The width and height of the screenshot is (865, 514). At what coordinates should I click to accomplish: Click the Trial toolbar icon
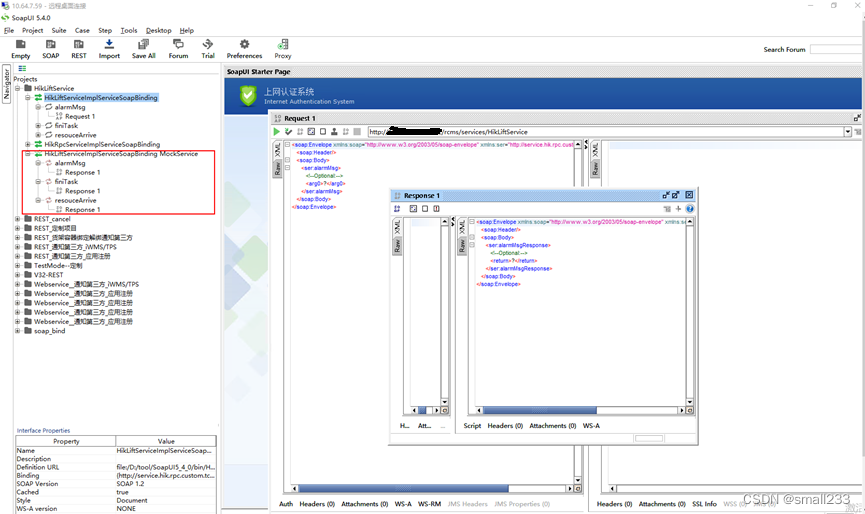tap(207, 44)
